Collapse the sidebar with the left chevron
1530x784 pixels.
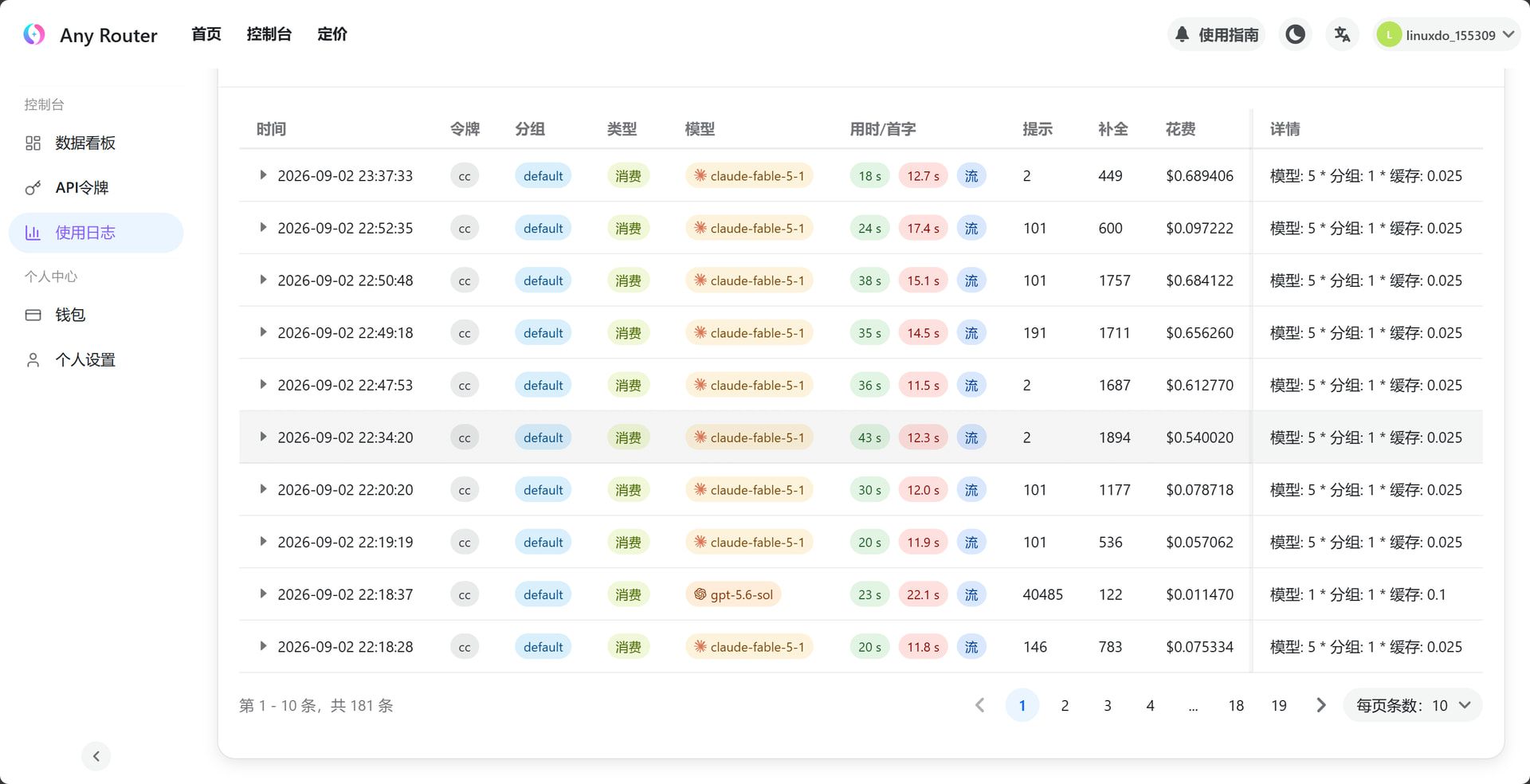click(96, 756)
